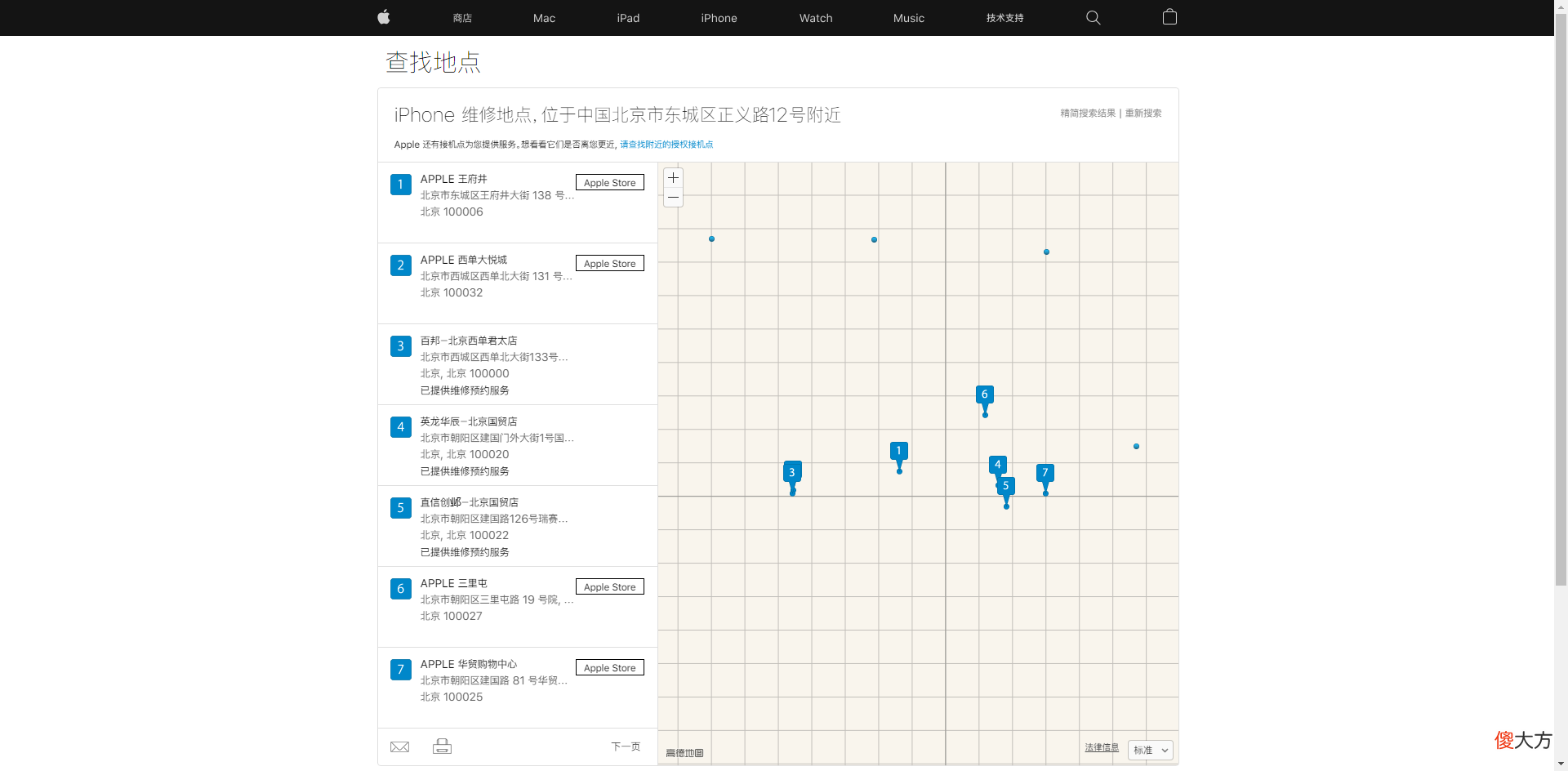Click the number 1 badge for APPLE 王府井
Viewport: 1568px width, 771px height.
401,185
